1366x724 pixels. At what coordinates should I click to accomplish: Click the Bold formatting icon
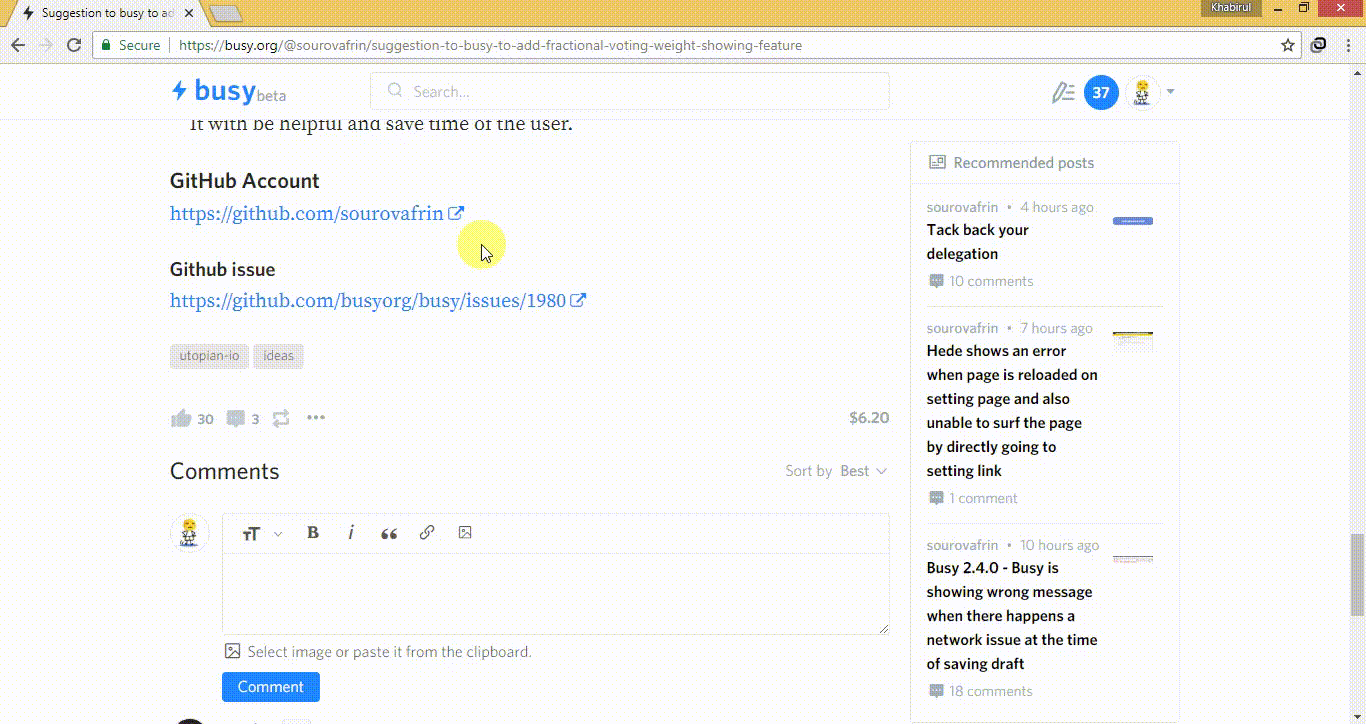(313, 533)
